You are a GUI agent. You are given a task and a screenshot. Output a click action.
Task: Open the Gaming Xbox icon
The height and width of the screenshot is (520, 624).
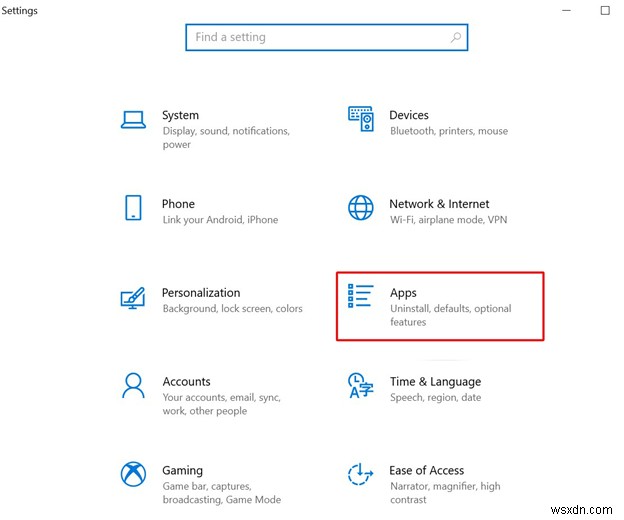133,474
